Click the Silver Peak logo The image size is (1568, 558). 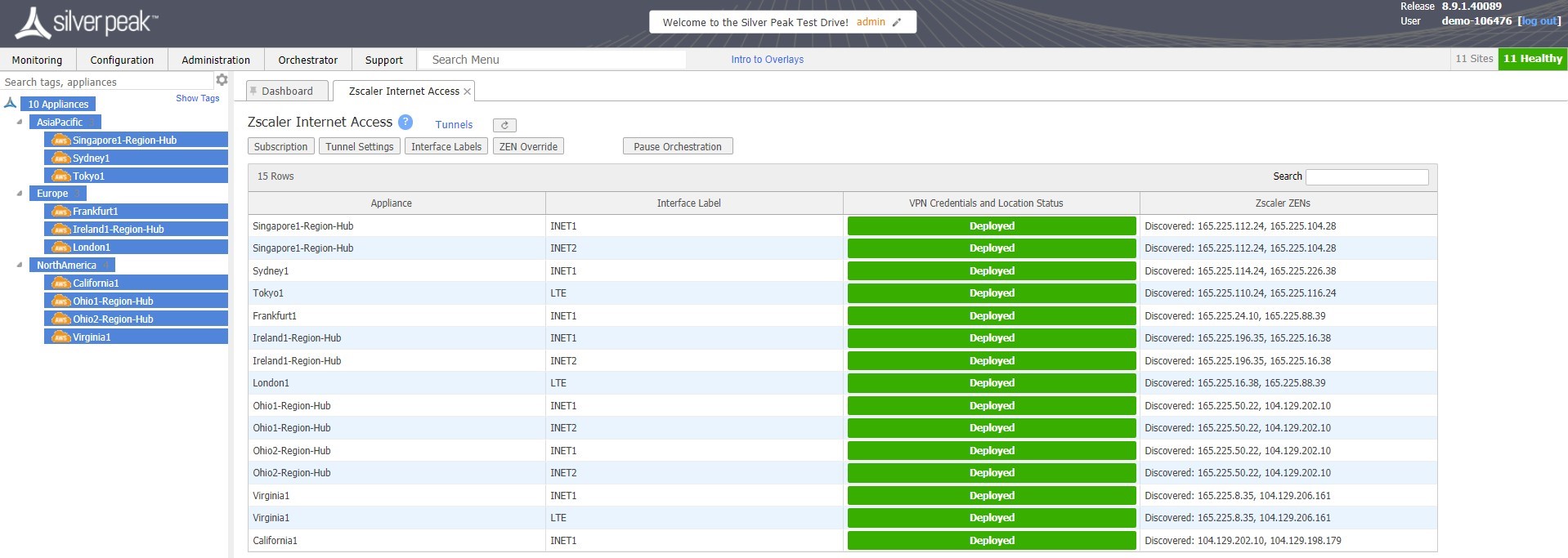point(86,23)
